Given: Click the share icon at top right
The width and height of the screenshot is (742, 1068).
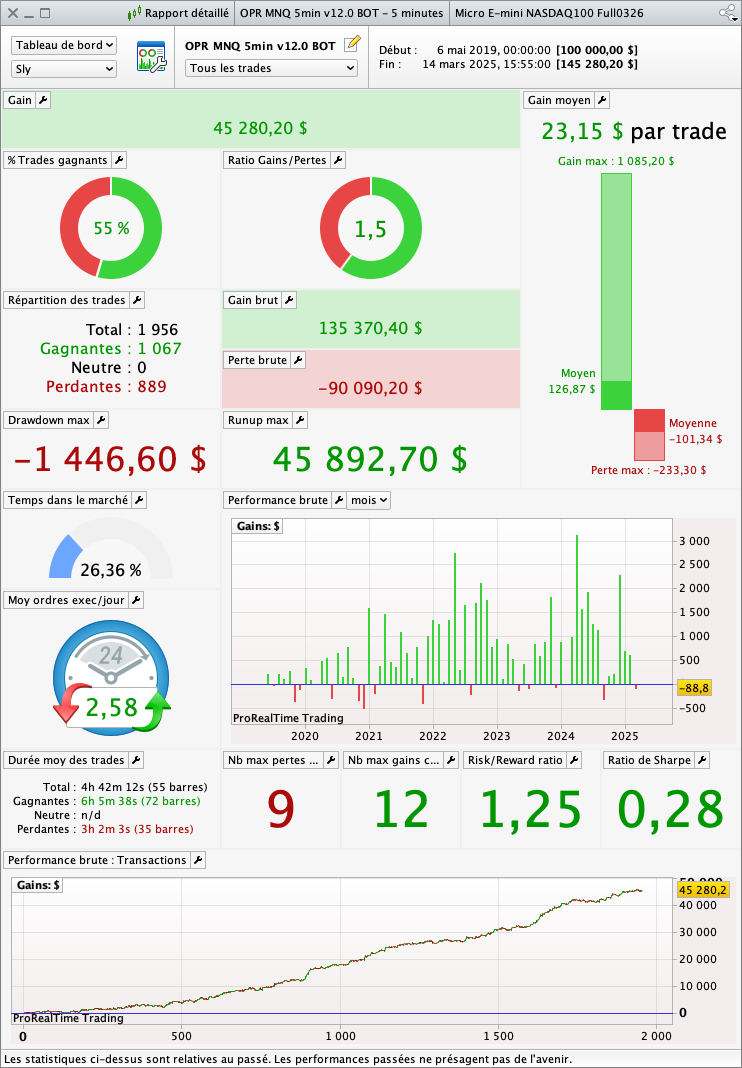Looking at the screenshot, I should (x=727, y=13).
